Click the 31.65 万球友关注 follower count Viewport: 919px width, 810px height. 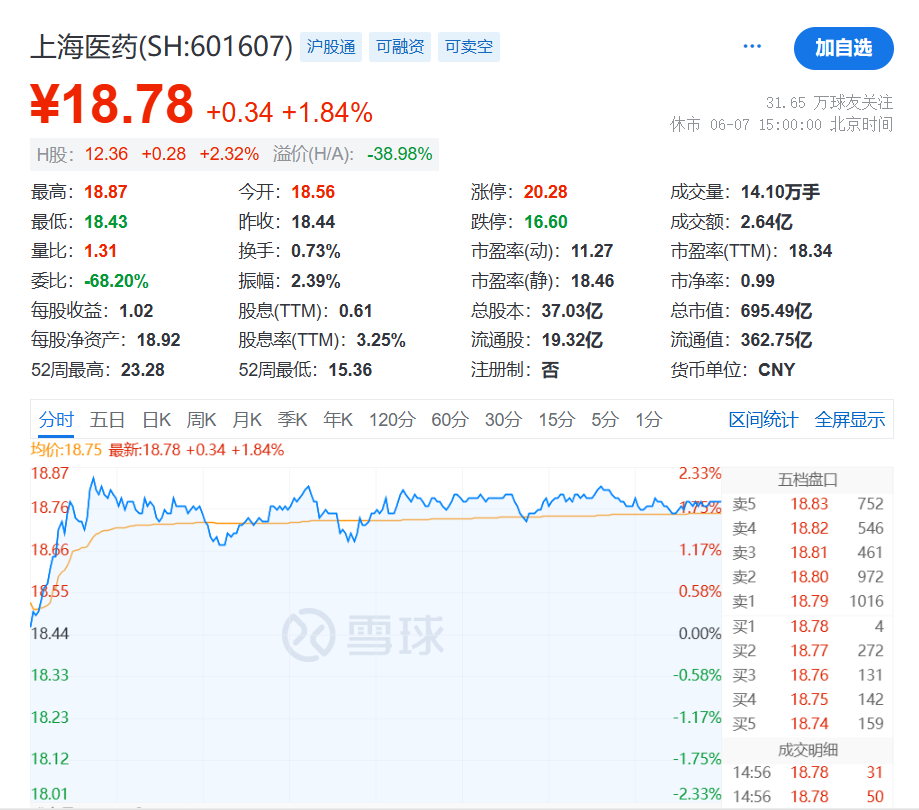click(x=829, y=103)
